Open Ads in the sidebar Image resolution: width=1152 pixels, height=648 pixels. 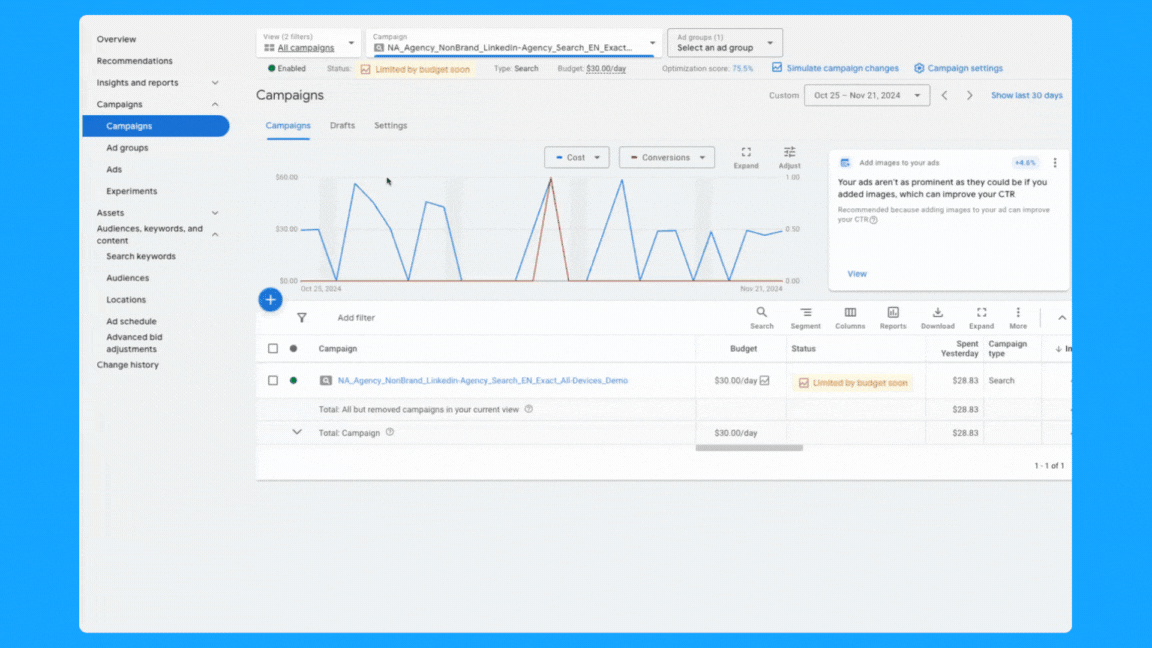point(114,170)
